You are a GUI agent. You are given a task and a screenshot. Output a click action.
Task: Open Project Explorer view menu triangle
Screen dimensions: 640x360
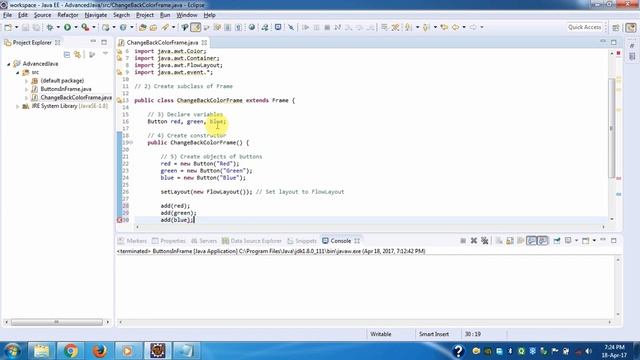pyautogui.click(x=105, y=54)
